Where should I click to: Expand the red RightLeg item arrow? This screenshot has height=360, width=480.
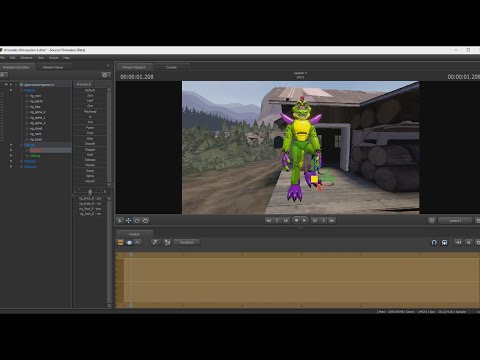(x=11, y=150)
